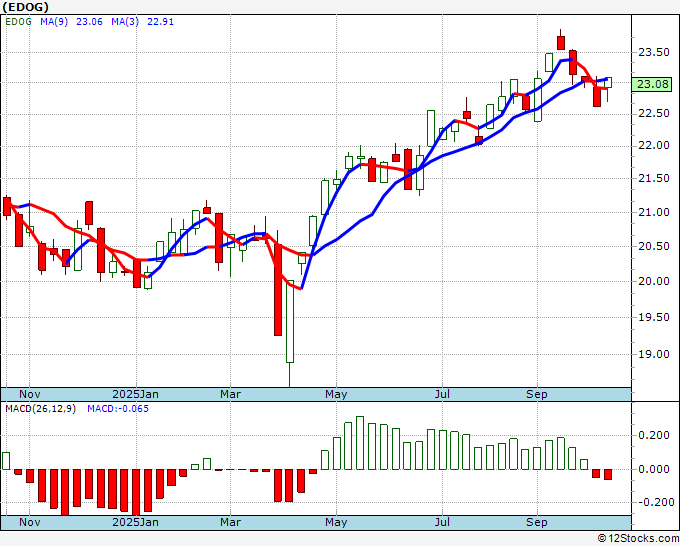Click Mar on the price chart's date axis

230,394
